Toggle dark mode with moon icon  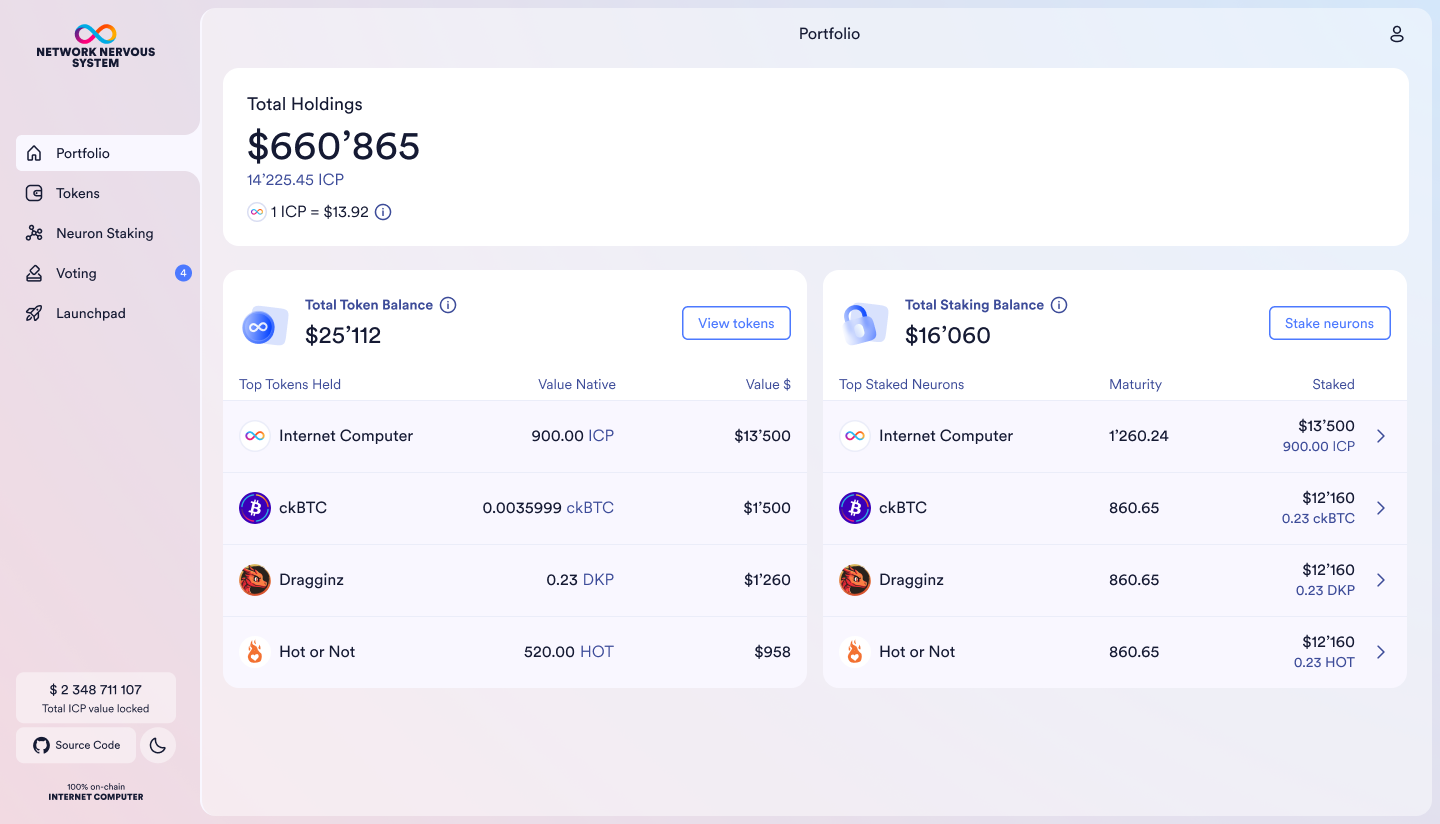tap(158, 745)
